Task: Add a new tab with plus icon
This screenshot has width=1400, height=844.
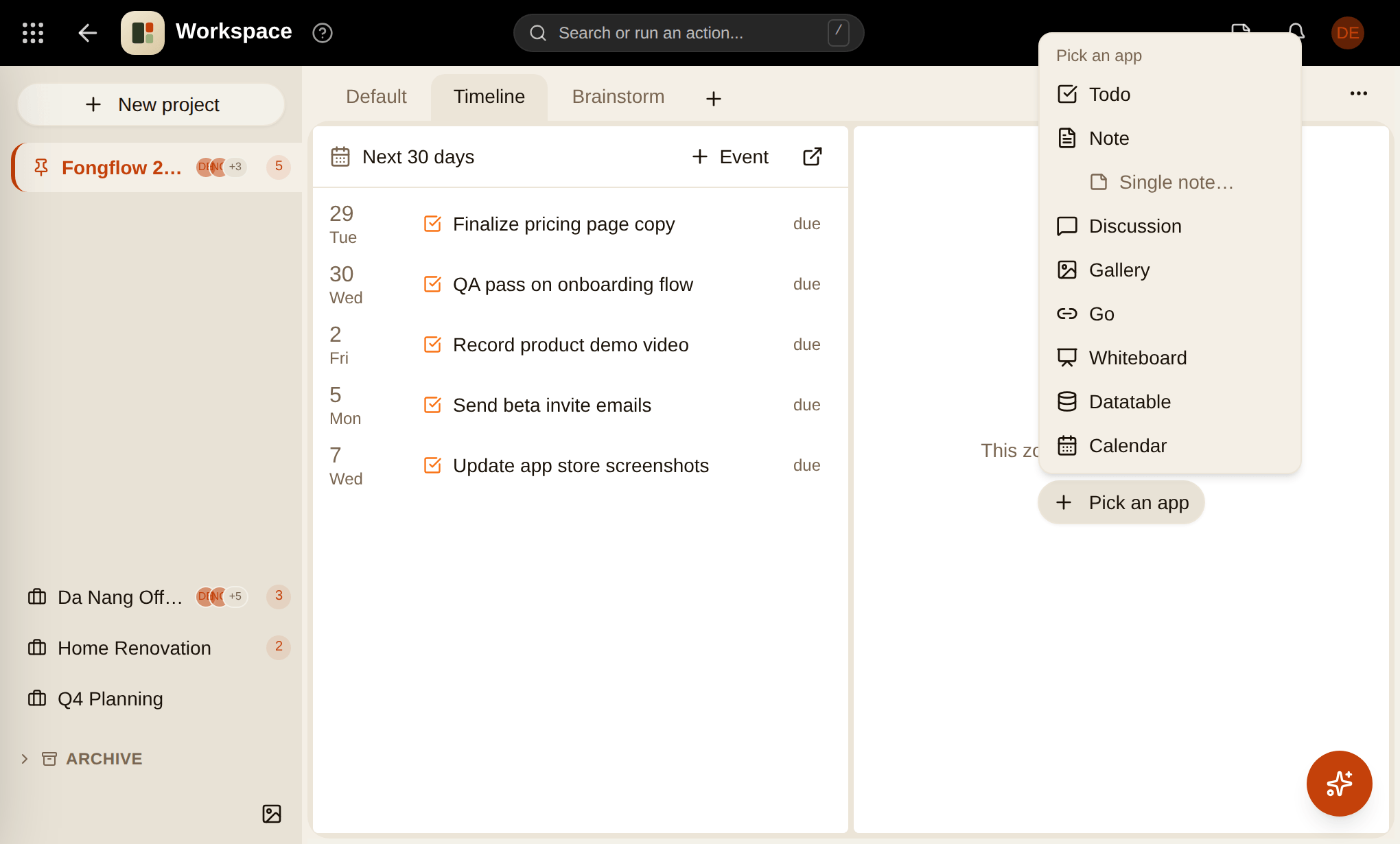Action: point(714,99)
